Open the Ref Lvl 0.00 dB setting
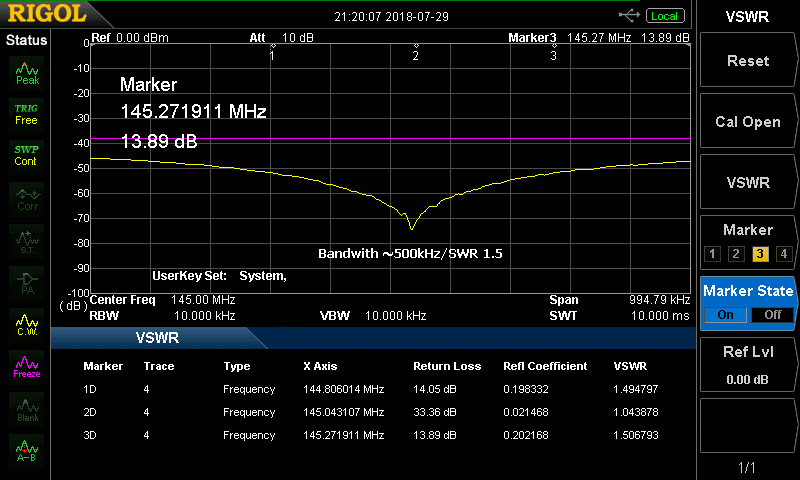This screenshot has height=480, width=800. pyautogui.click(x=748, y=364)
